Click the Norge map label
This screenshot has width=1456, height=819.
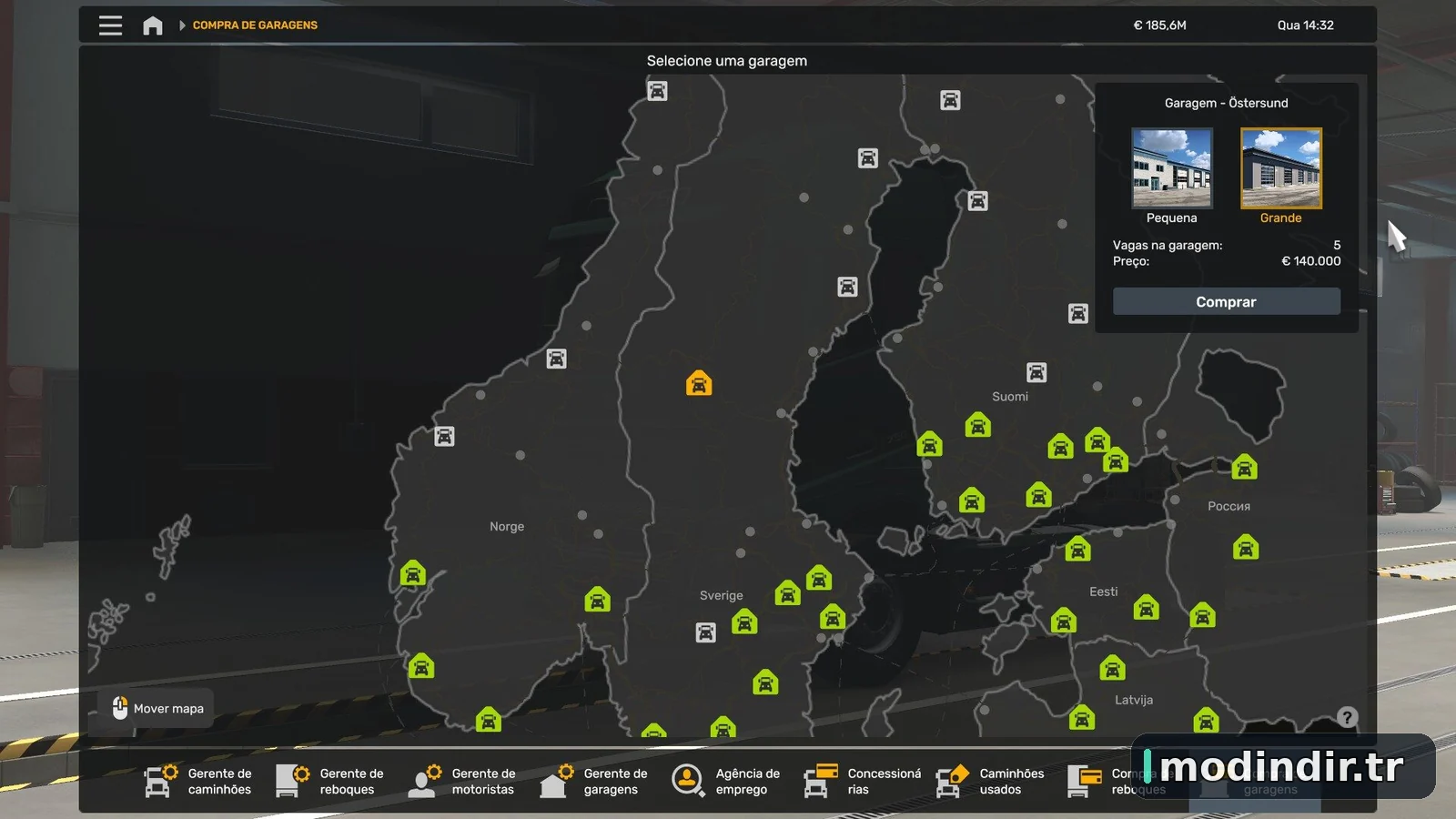tap(507, 527)
